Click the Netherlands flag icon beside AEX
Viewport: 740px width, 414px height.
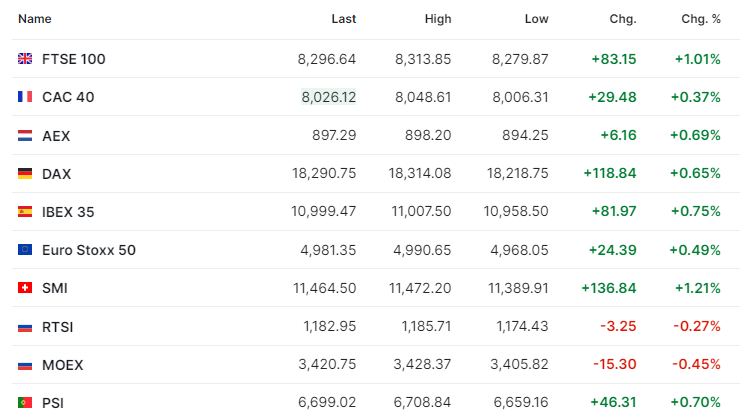click(x=25, y=136)
